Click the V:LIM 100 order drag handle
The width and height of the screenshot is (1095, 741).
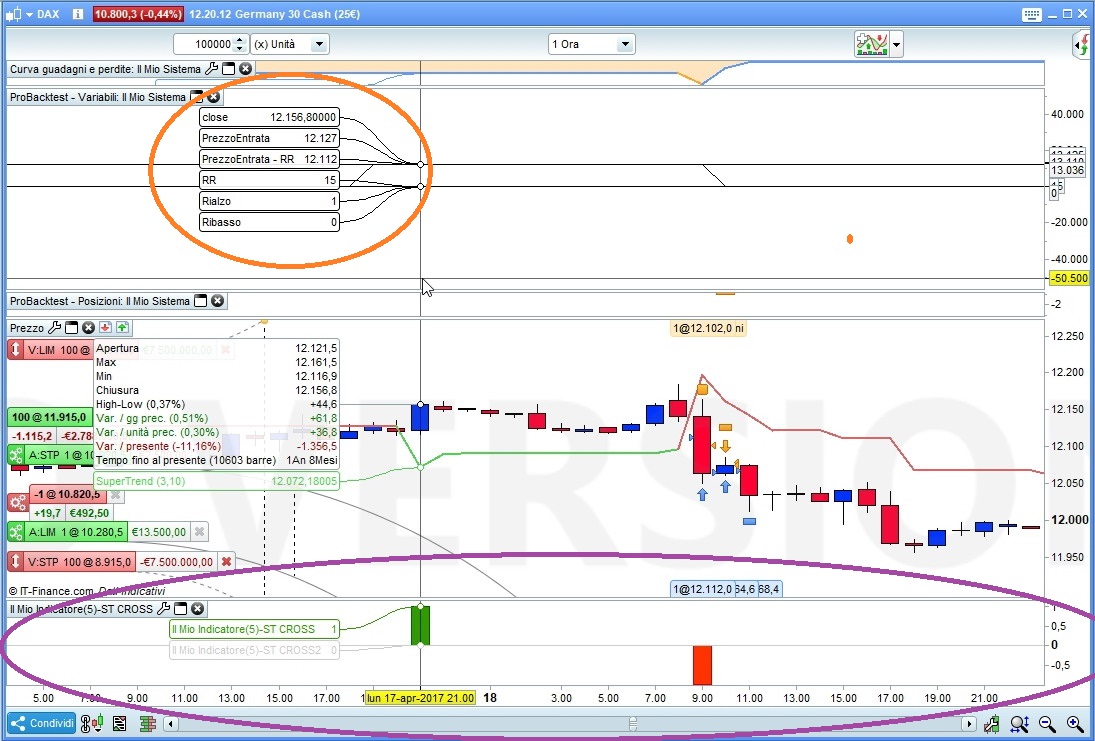(x=16, y=350)
